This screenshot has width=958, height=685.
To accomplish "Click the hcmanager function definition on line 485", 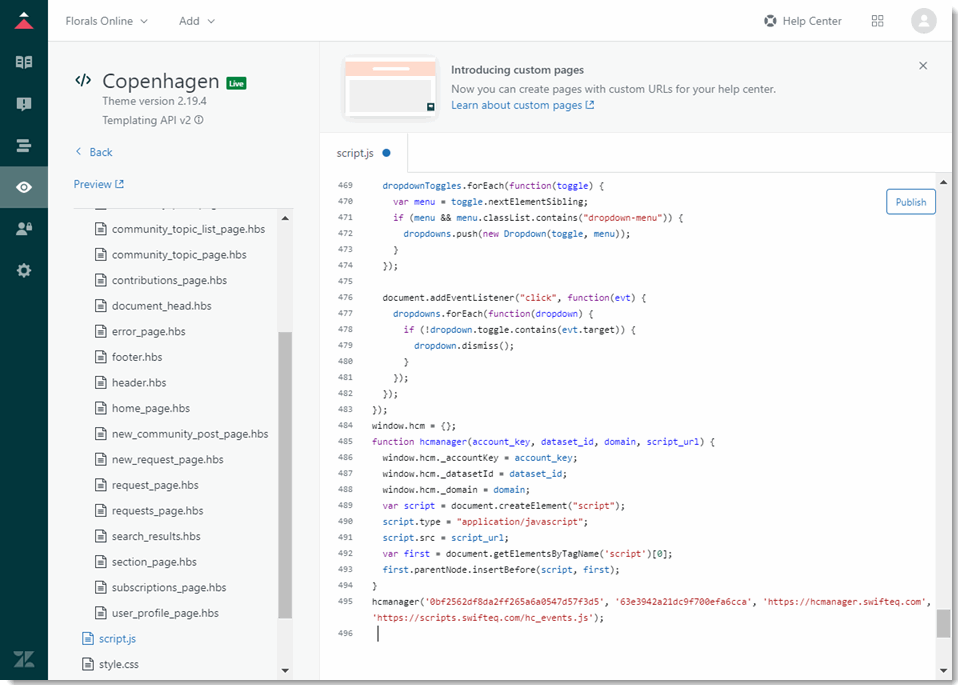I will point(543,441).
